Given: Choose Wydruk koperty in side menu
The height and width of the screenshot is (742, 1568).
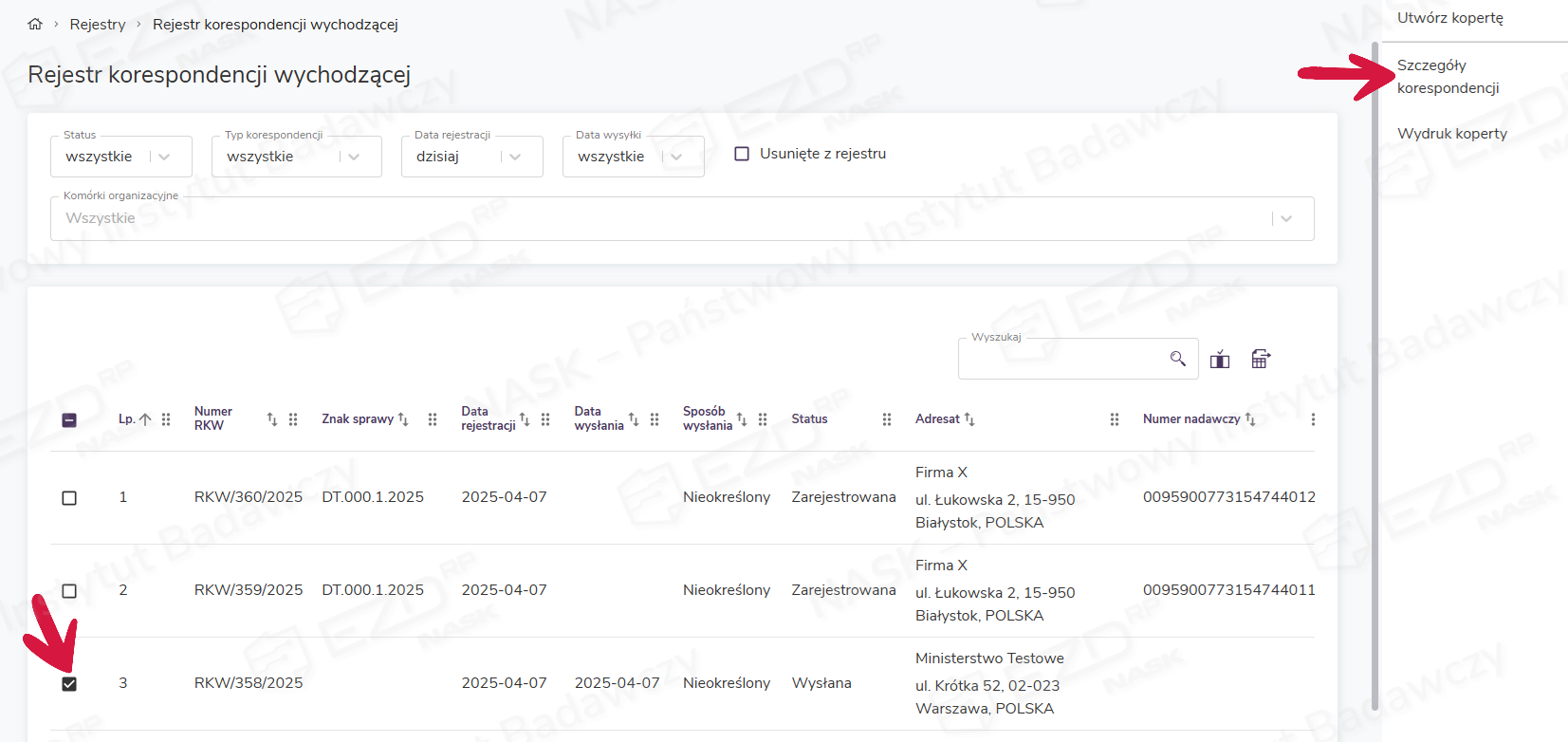Looking at the screenshot, I should coord(1451,134).
